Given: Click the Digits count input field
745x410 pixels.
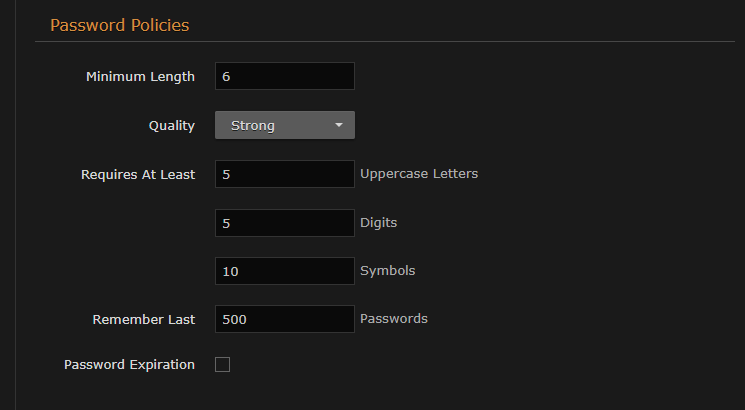Looking at the screenshot, I should [284, 223].
